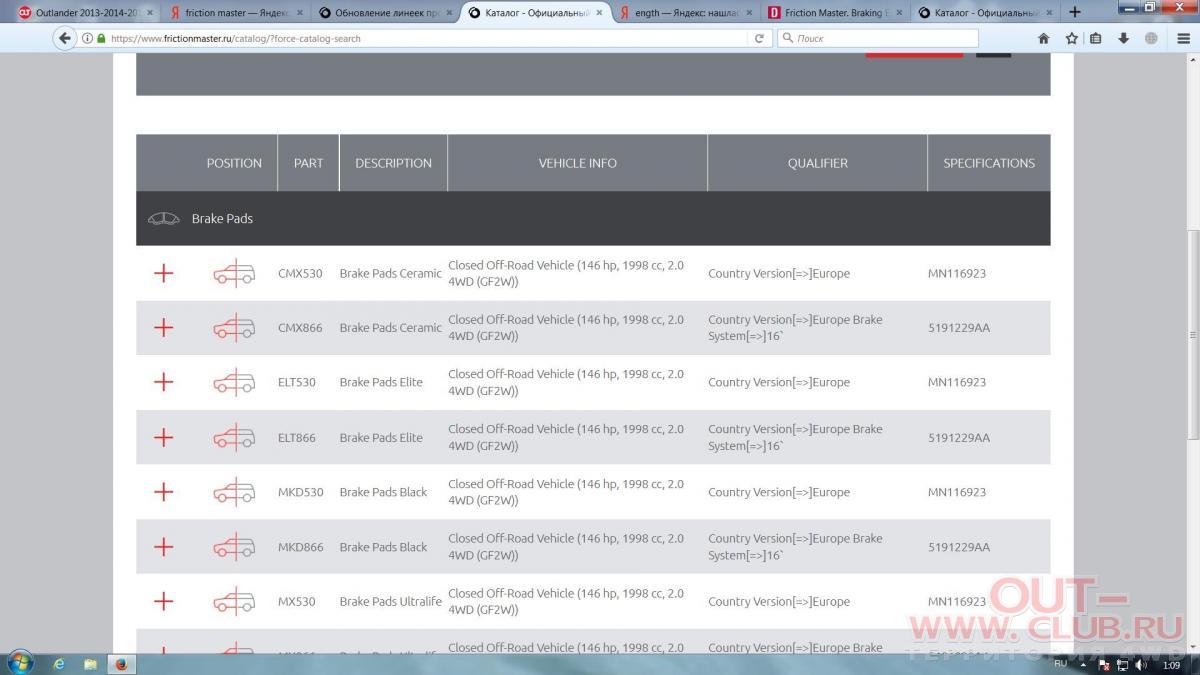The width and height of the screenshot is (1200, 675).
Task: Click specification 5191229AA in the ELT866 row
Action: [959, 437]
